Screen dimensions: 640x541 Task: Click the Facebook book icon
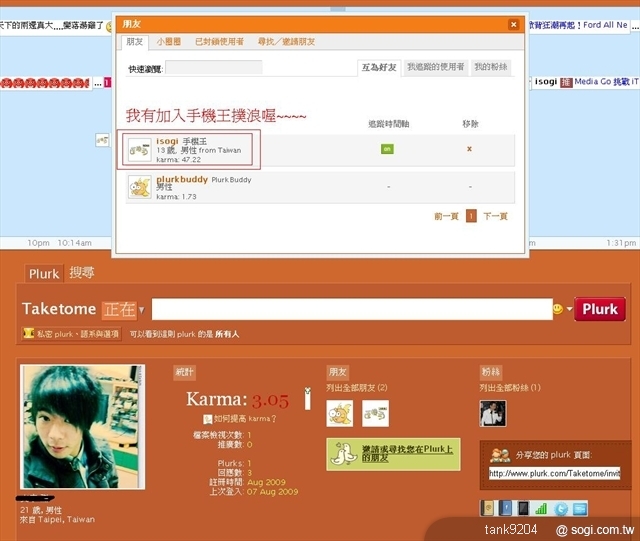pyautogui.click(x=505, y=508)
